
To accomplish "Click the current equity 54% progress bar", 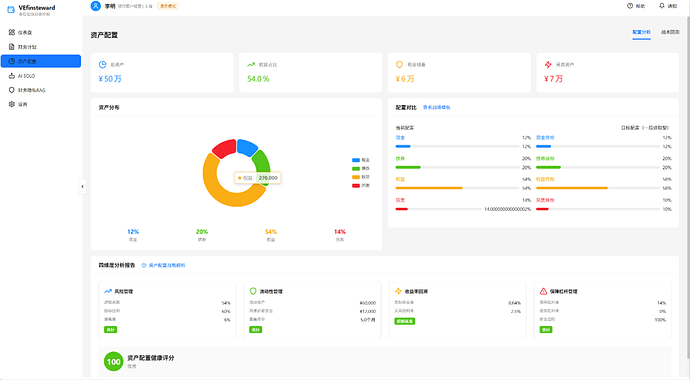I will 457,188.
